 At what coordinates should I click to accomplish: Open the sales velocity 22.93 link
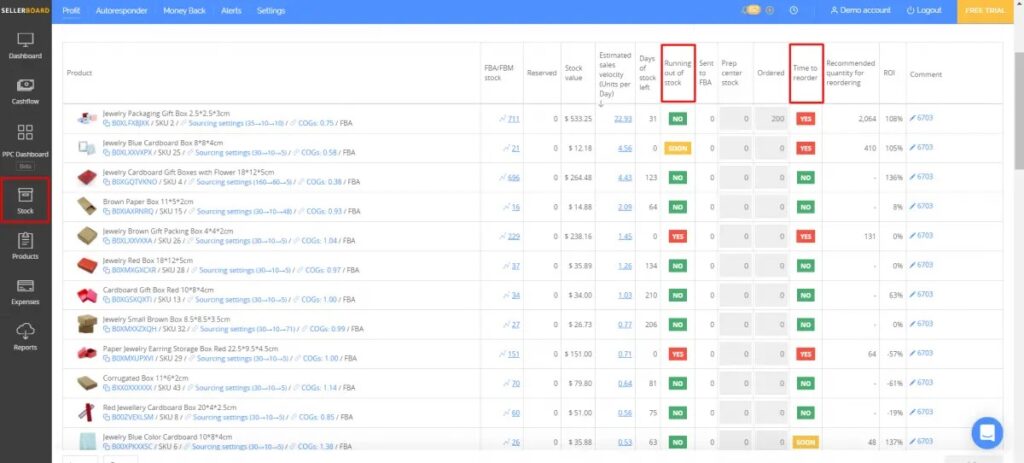[x=623, y=118]
